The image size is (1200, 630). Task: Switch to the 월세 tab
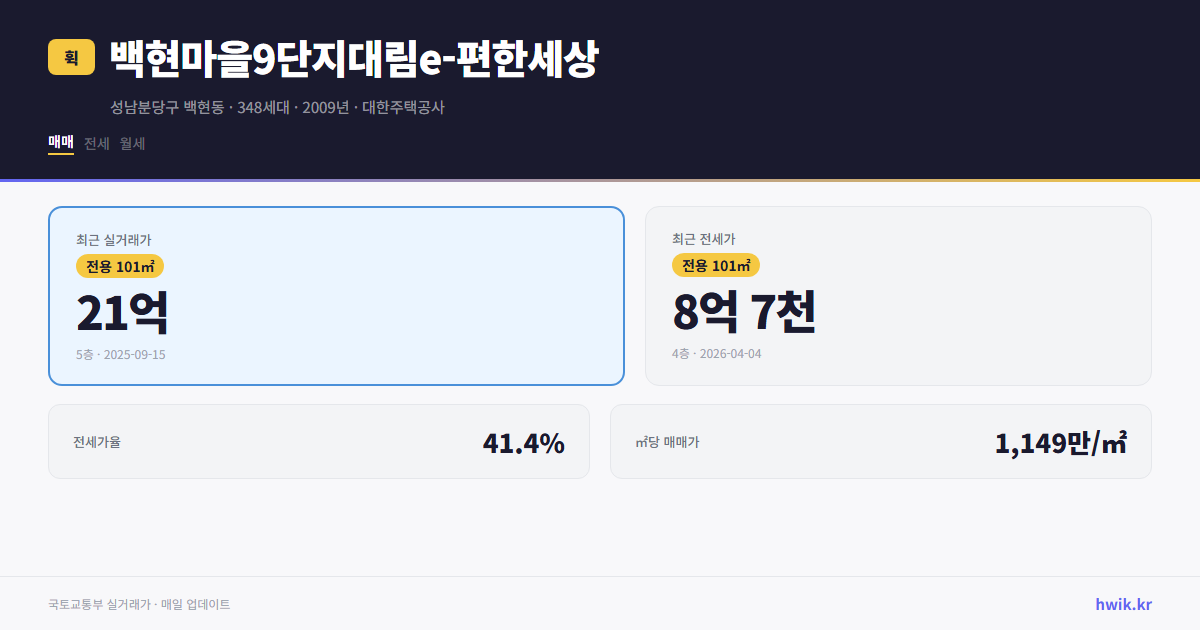pyautogui.click(x=131, y=143)
